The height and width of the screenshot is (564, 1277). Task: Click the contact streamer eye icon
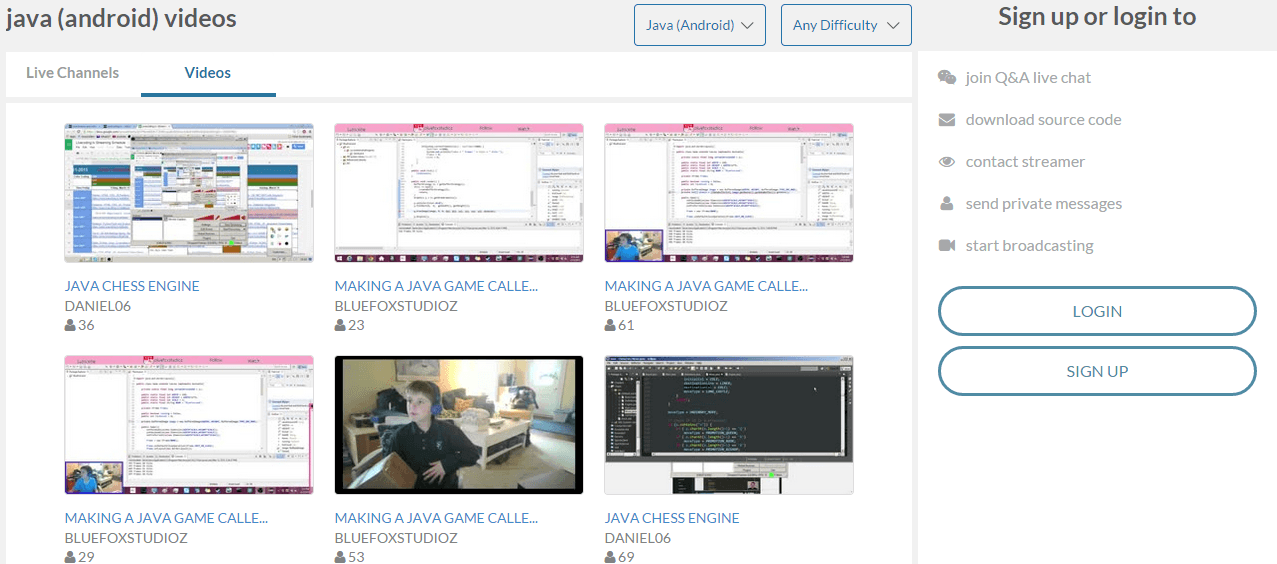click(947, 162)
